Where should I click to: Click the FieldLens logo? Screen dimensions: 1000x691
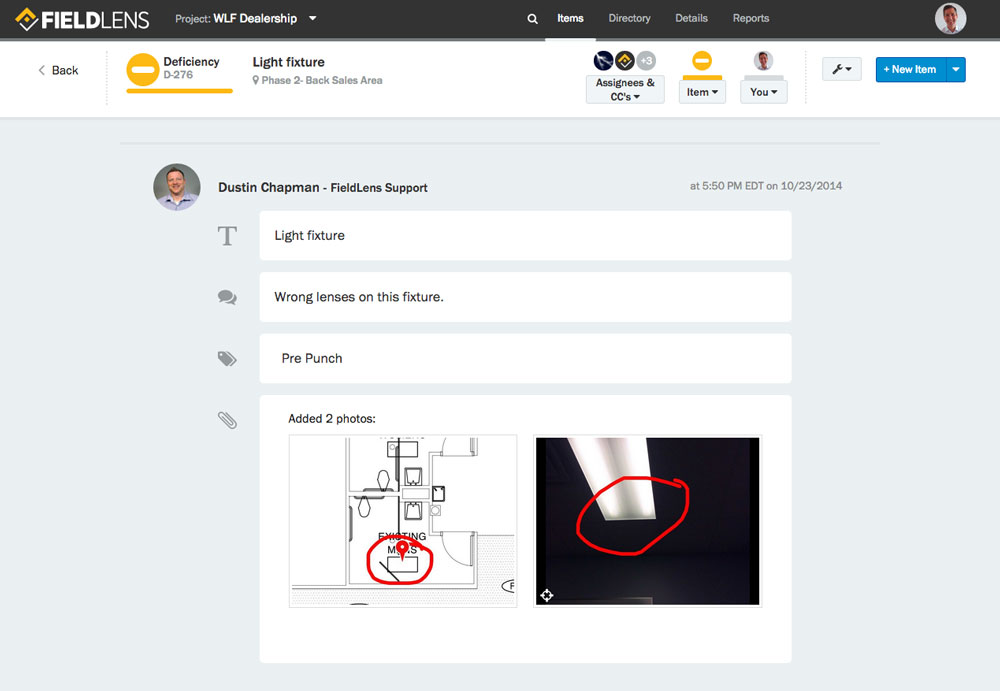(x=82, y=18)
